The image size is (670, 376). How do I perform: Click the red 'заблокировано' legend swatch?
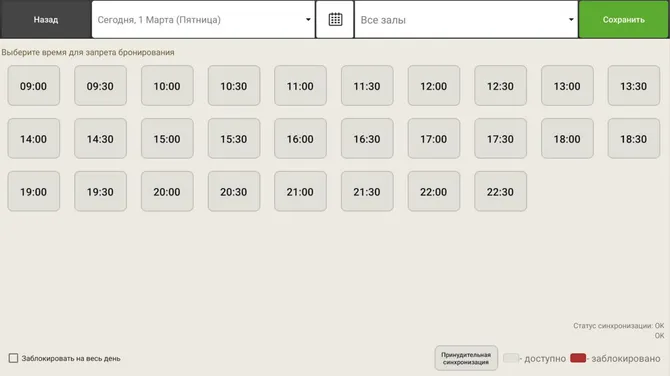coord(578,358)
